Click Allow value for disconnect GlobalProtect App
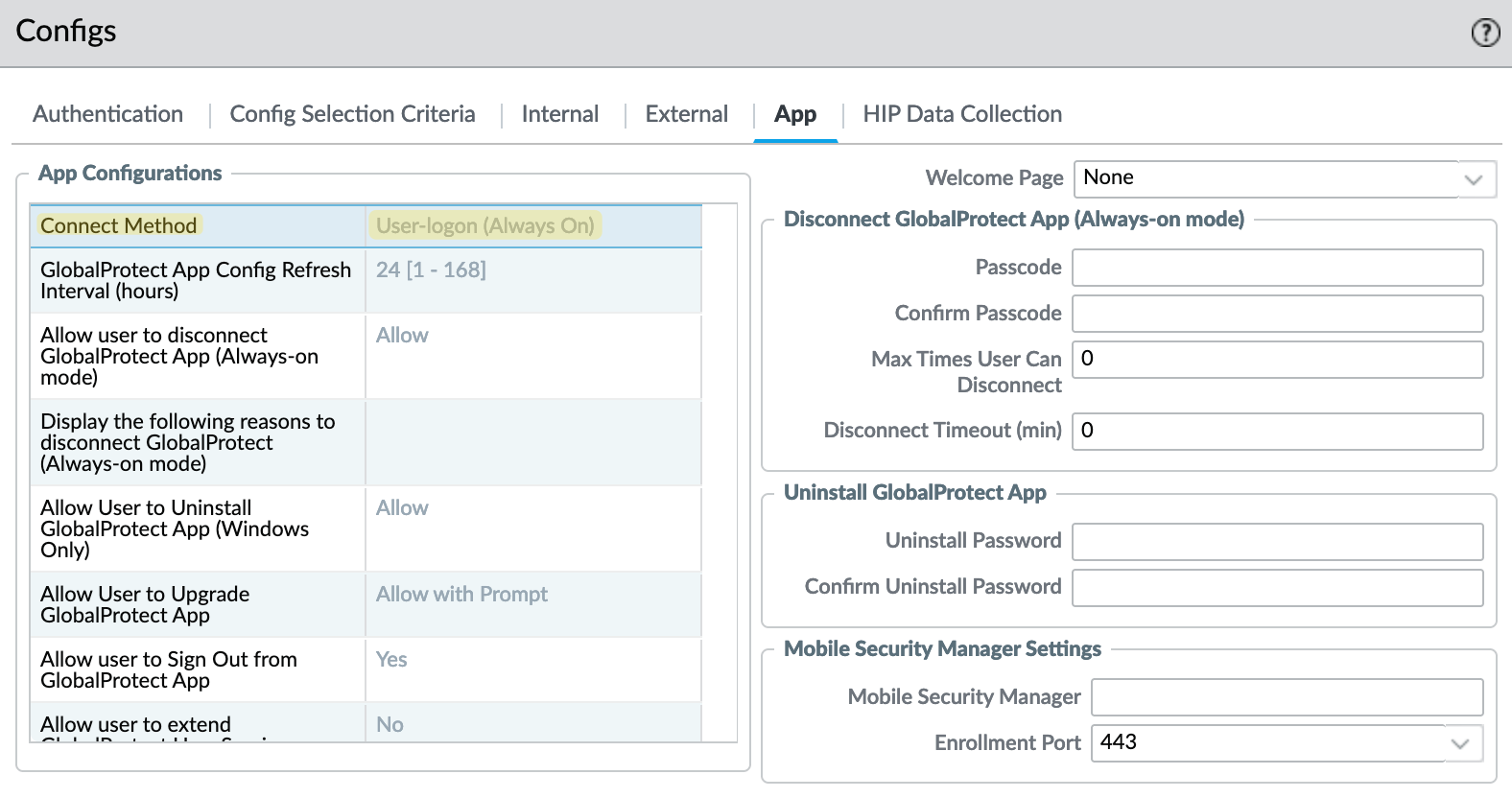The width and height of the screenshot is (1512, 798). tap(402, 335)
